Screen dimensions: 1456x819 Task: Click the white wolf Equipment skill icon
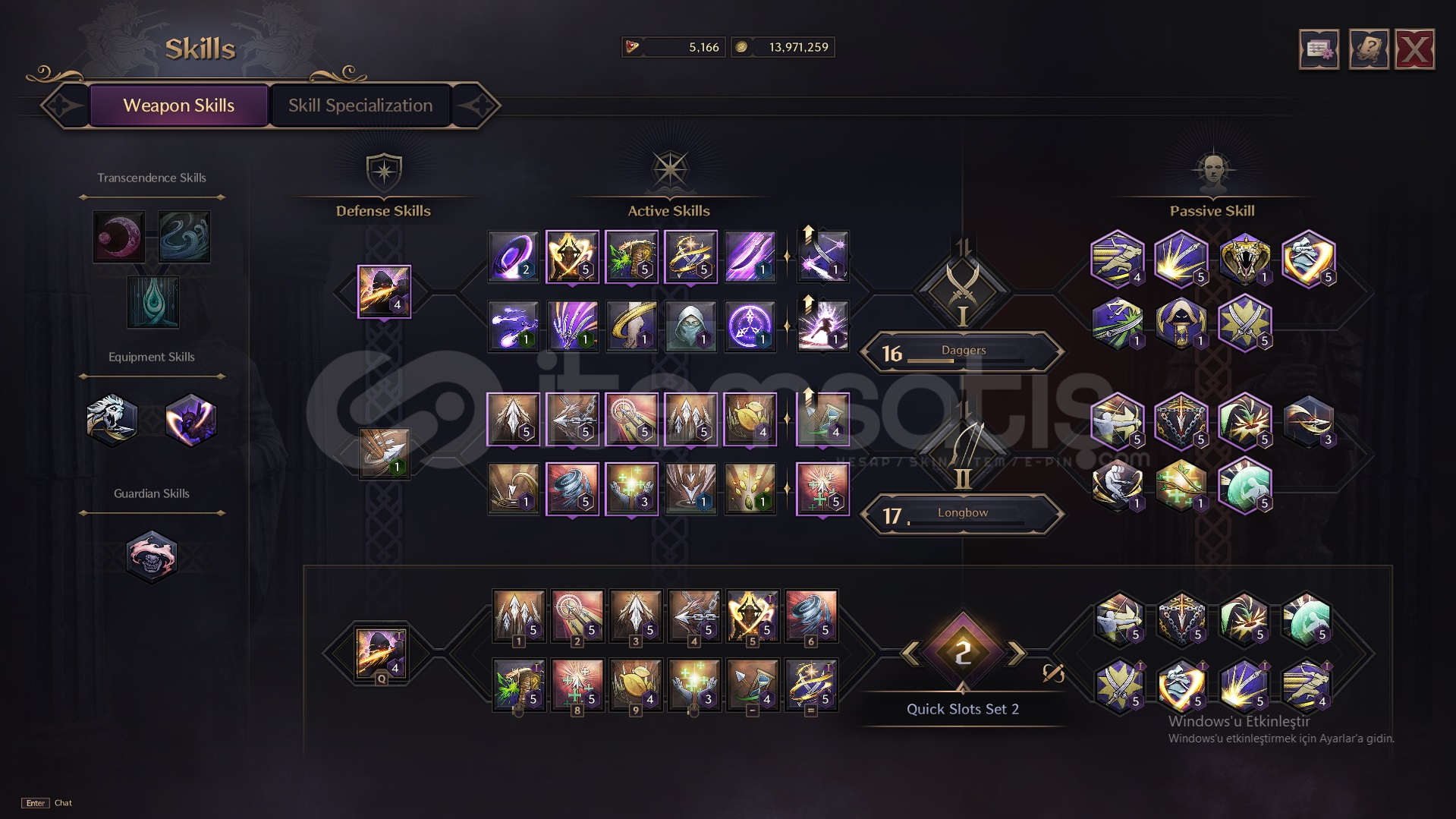pos(112,420)
